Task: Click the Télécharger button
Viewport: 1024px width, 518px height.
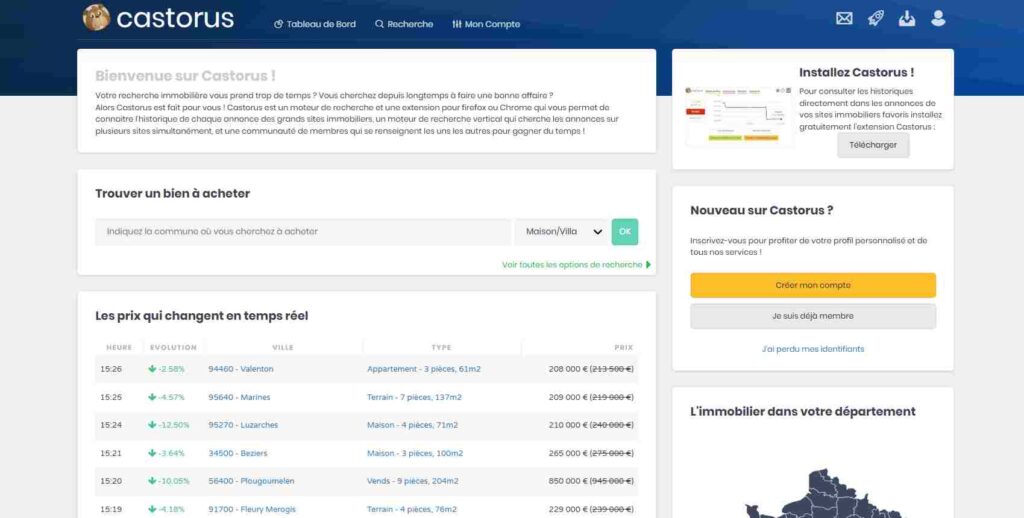Action: pyautogui.click(x=873, y=145)
